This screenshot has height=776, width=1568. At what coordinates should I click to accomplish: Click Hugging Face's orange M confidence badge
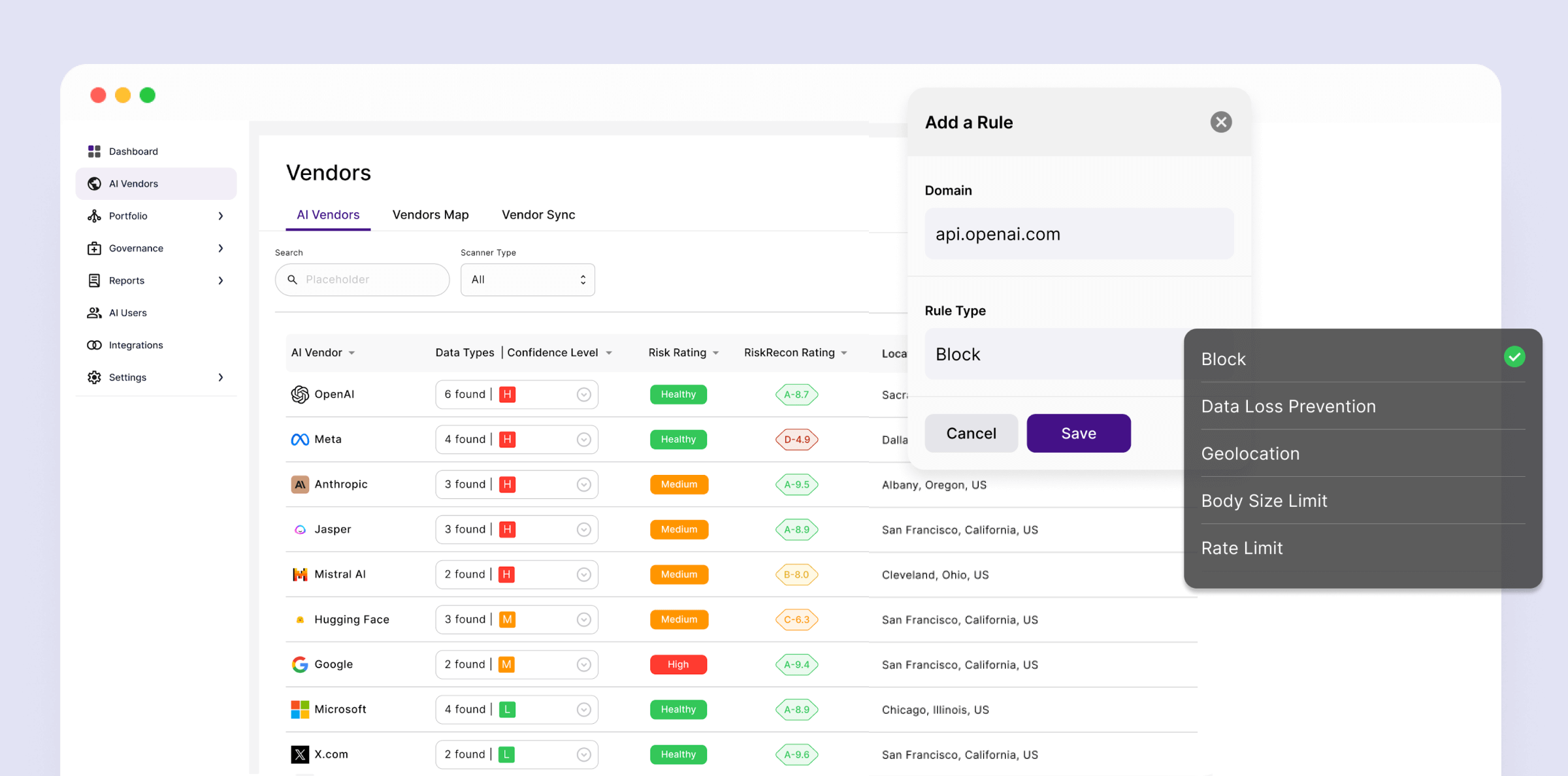point(507,620)
